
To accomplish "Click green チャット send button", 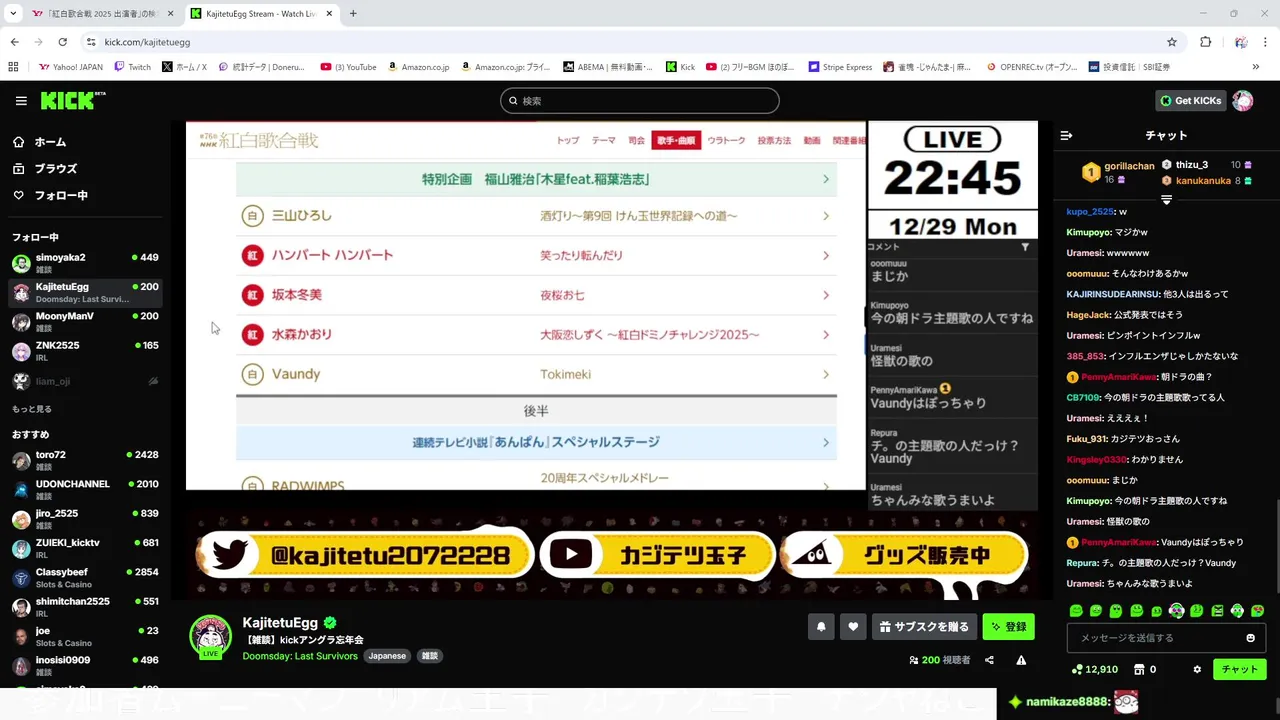I will [x=1240, y=670].
